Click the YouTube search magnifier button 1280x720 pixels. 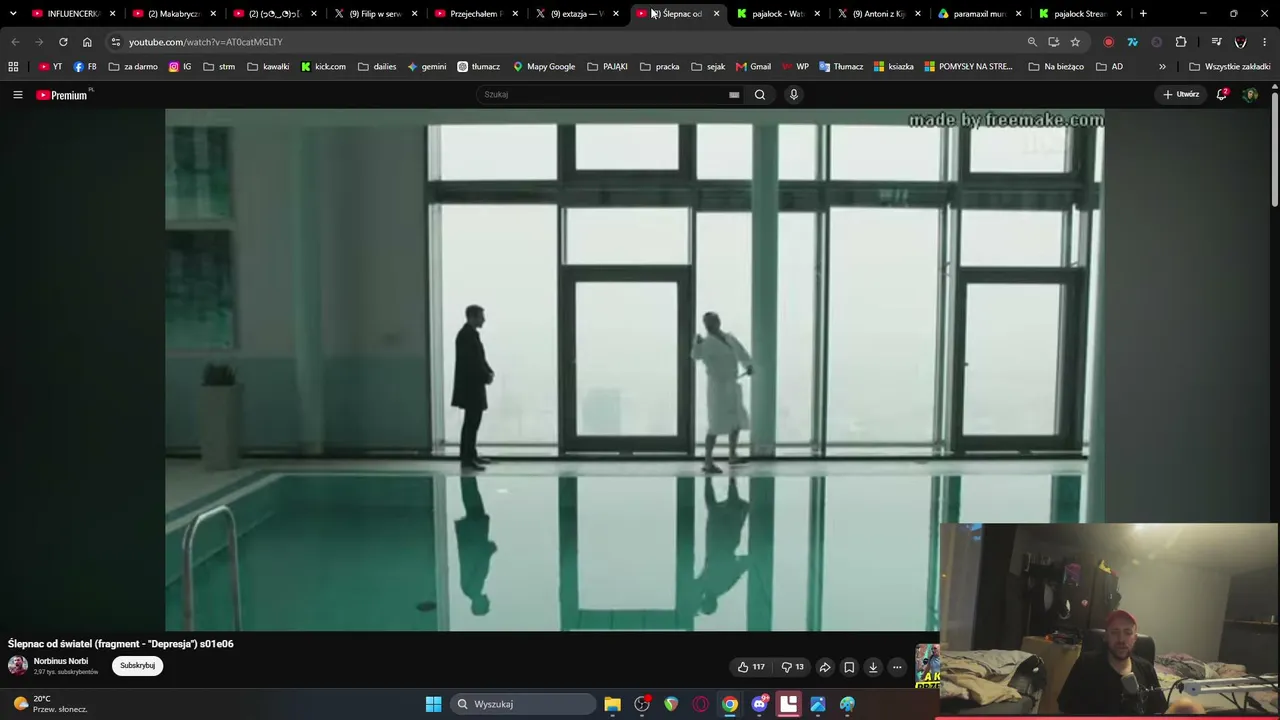pos(760,95)
